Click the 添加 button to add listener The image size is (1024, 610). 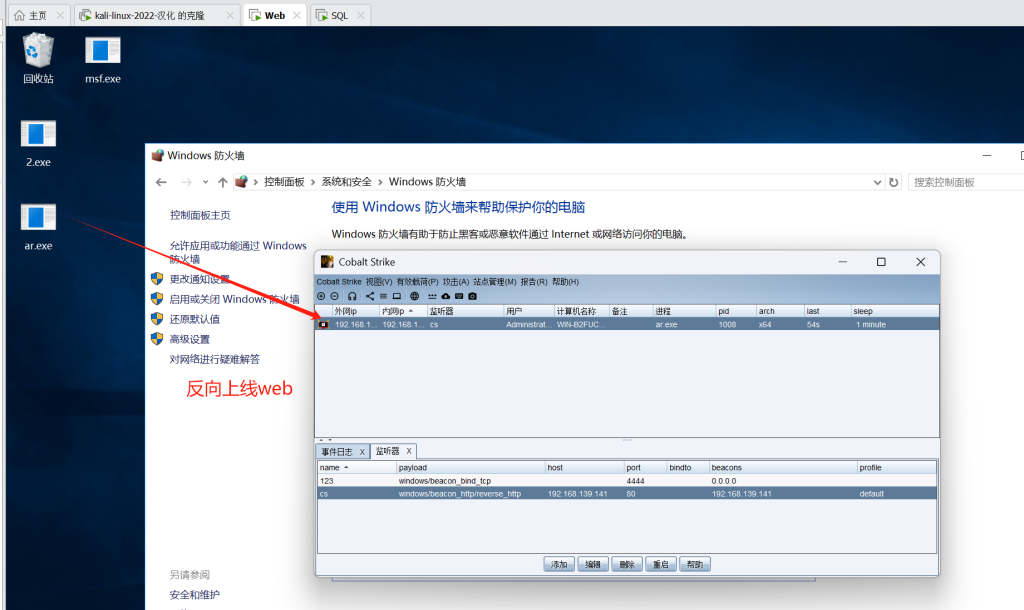click(559, 564)
